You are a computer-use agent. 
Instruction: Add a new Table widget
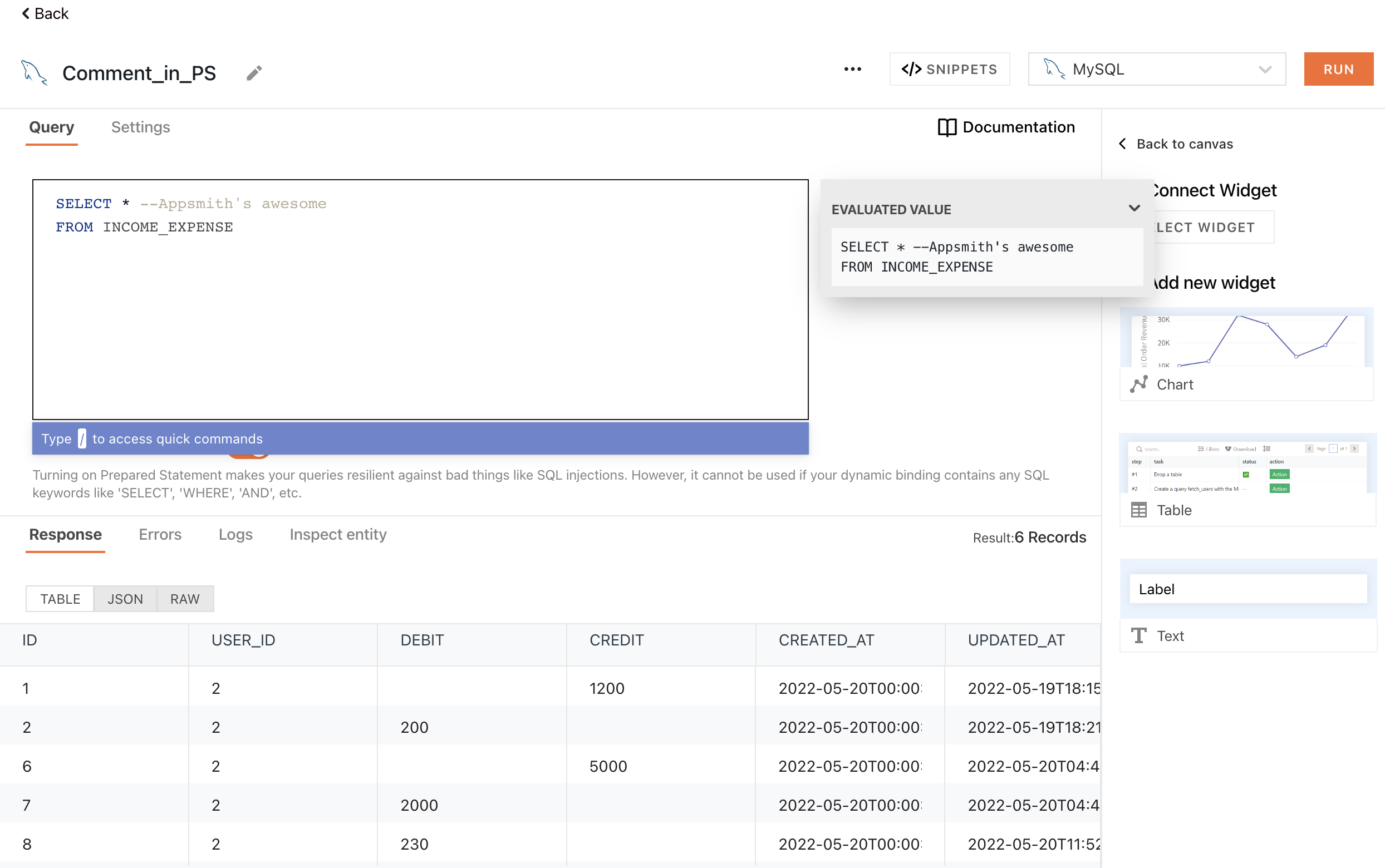tap(1246, 480)
